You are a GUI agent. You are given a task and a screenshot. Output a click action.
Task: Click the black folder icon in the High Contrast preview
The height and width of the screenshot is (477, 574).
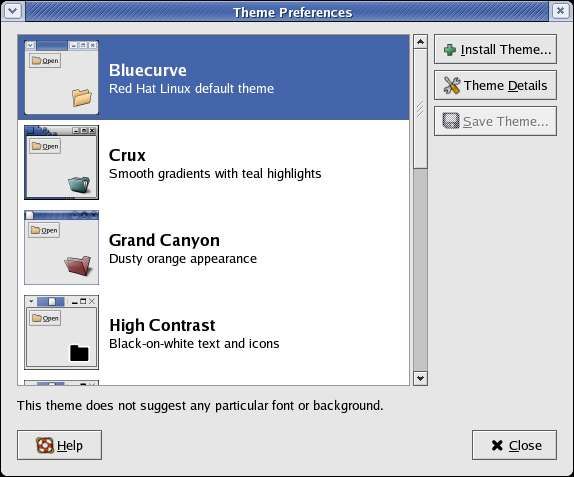[79, 353]
